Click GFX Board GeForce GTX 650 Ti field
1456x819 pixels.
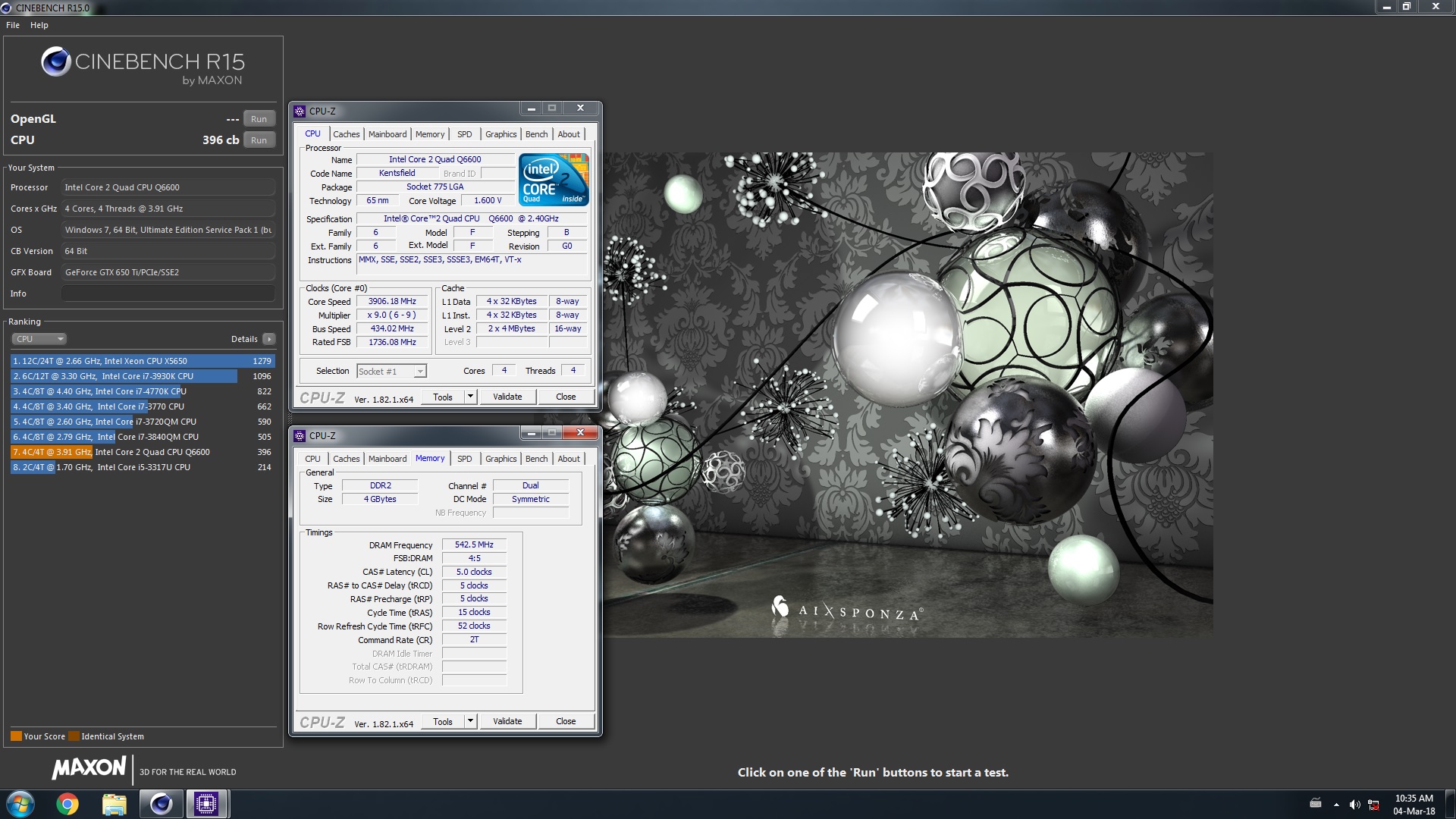(x=168, y=272)
